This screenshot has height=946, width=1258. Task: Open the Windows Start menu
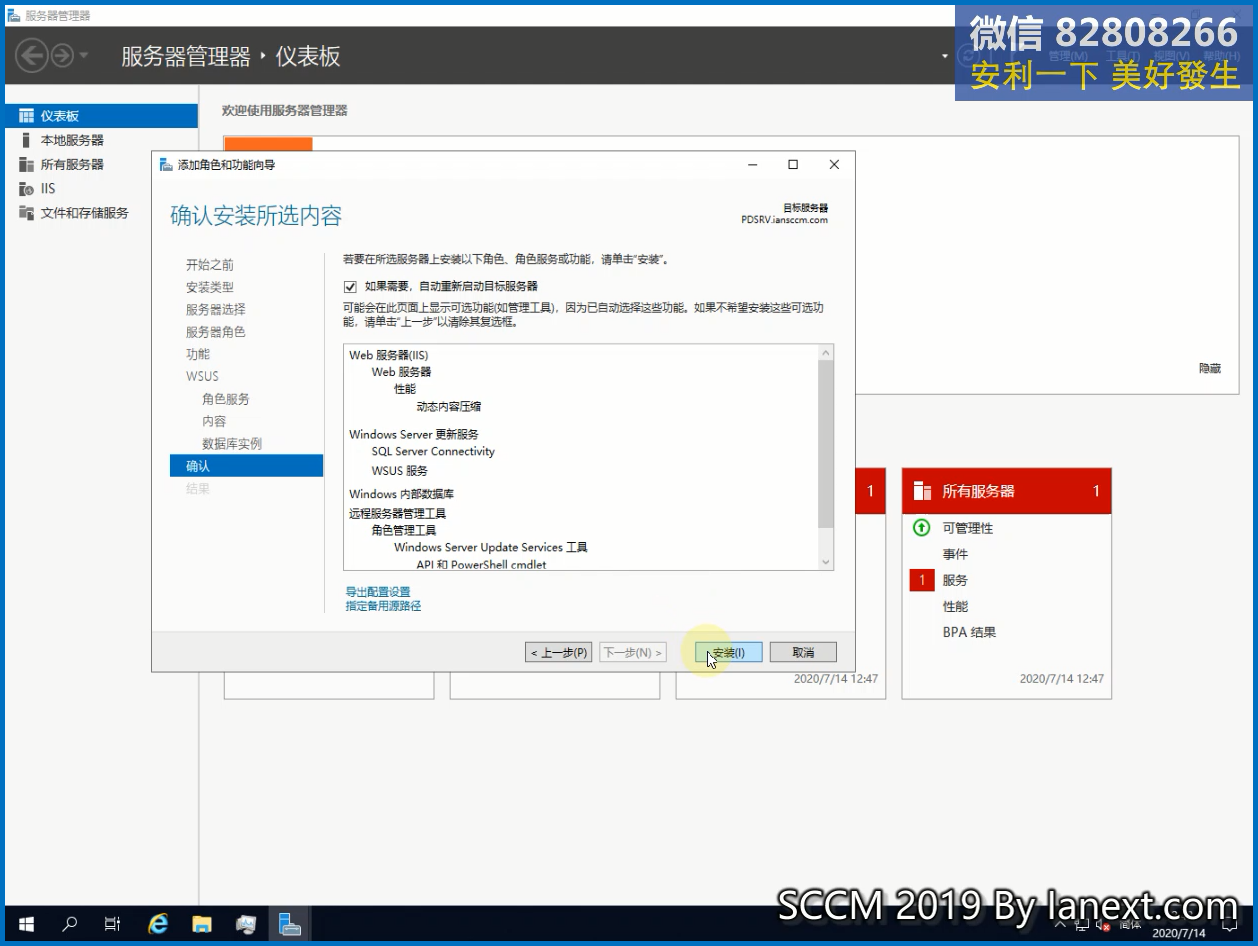26,924
